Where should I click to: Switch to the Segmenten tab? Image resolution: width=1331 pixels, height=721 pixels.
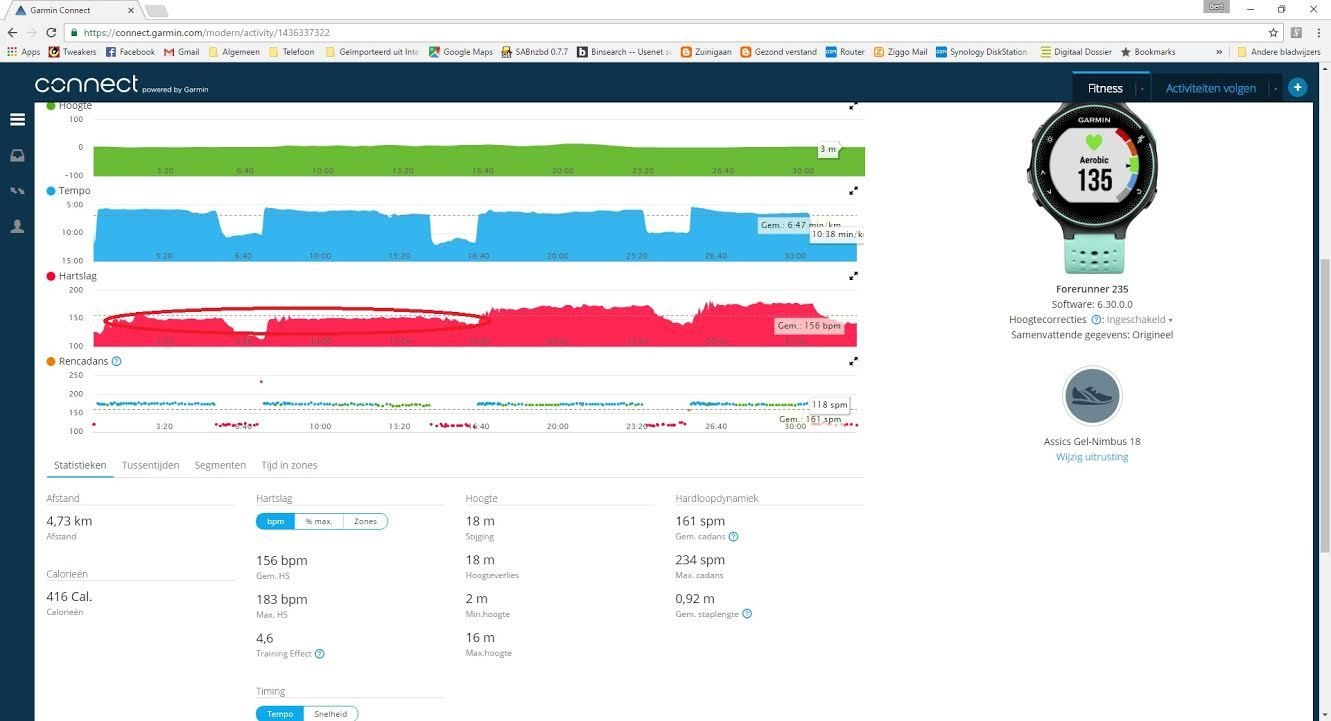[x=220, y=465]
